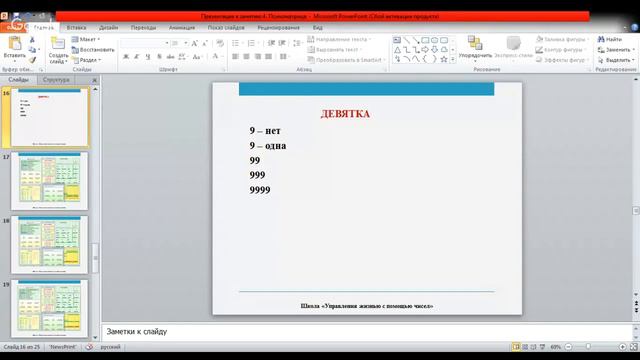Close the slides pane with X

[94, 80]
